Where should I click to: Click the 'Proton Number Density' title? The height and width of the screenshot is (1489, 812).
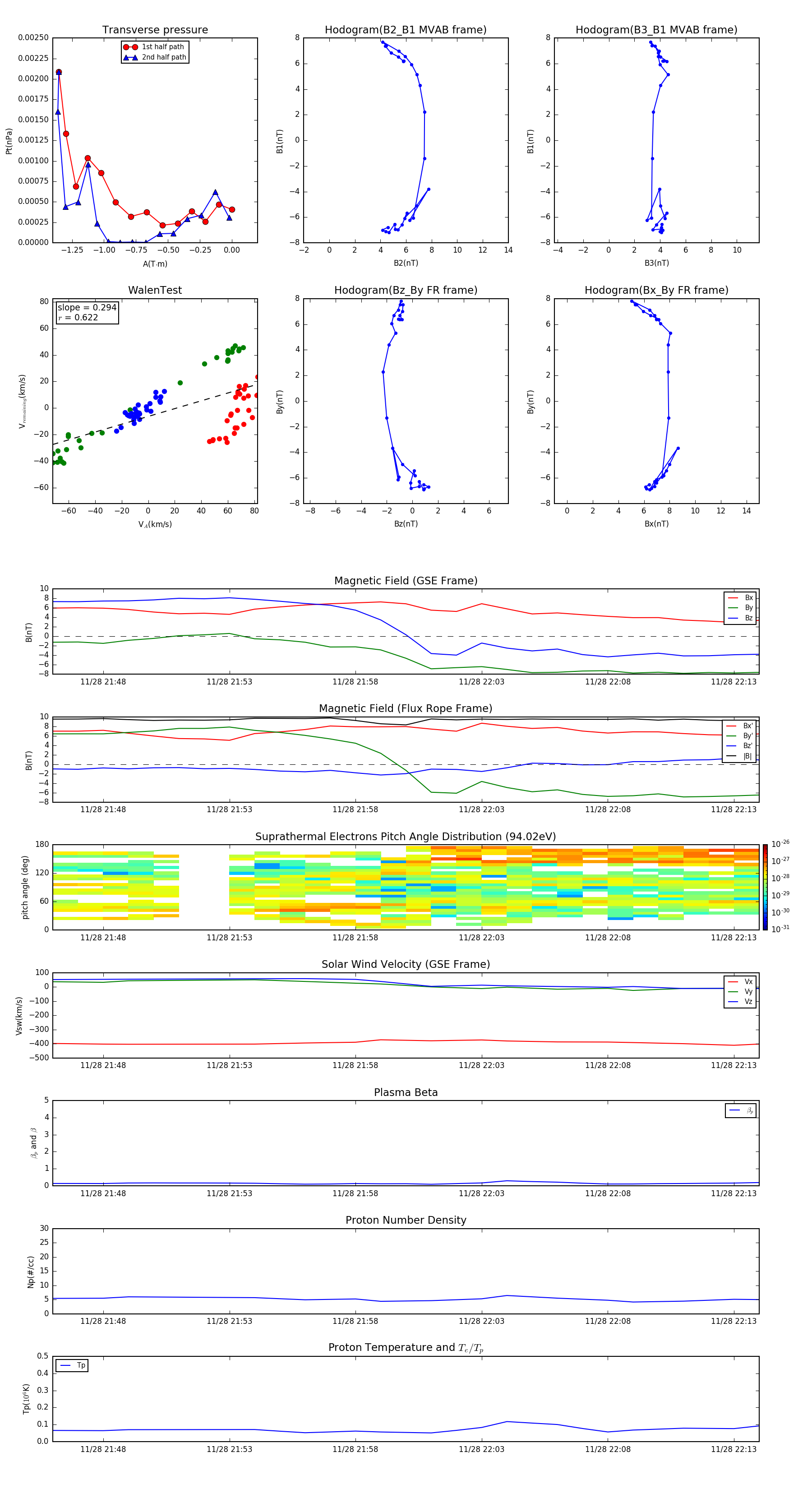pyautogui.click(x=406, y=1220)
